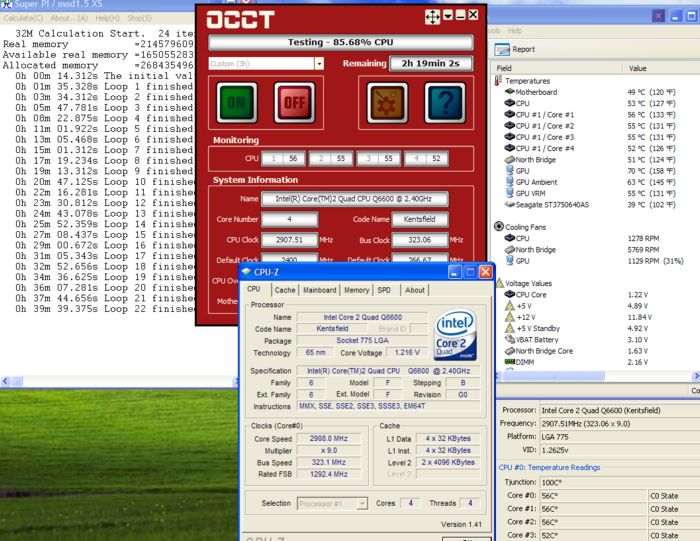Click the VBAT Battery icon
700x541 pixels.
point(510,339)
